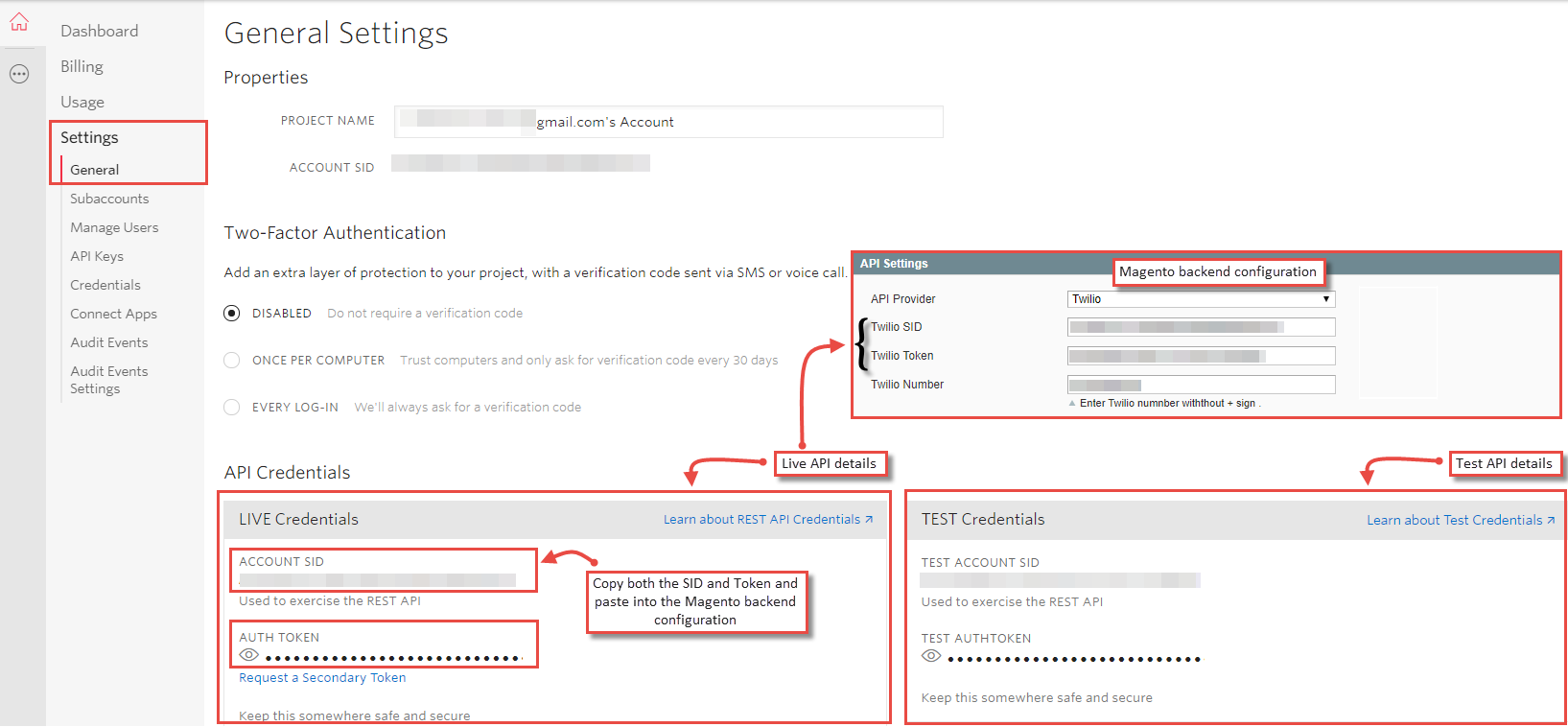Select General under Settings
This screenshot has height=727, width=1568.
(x=95, y=170)
